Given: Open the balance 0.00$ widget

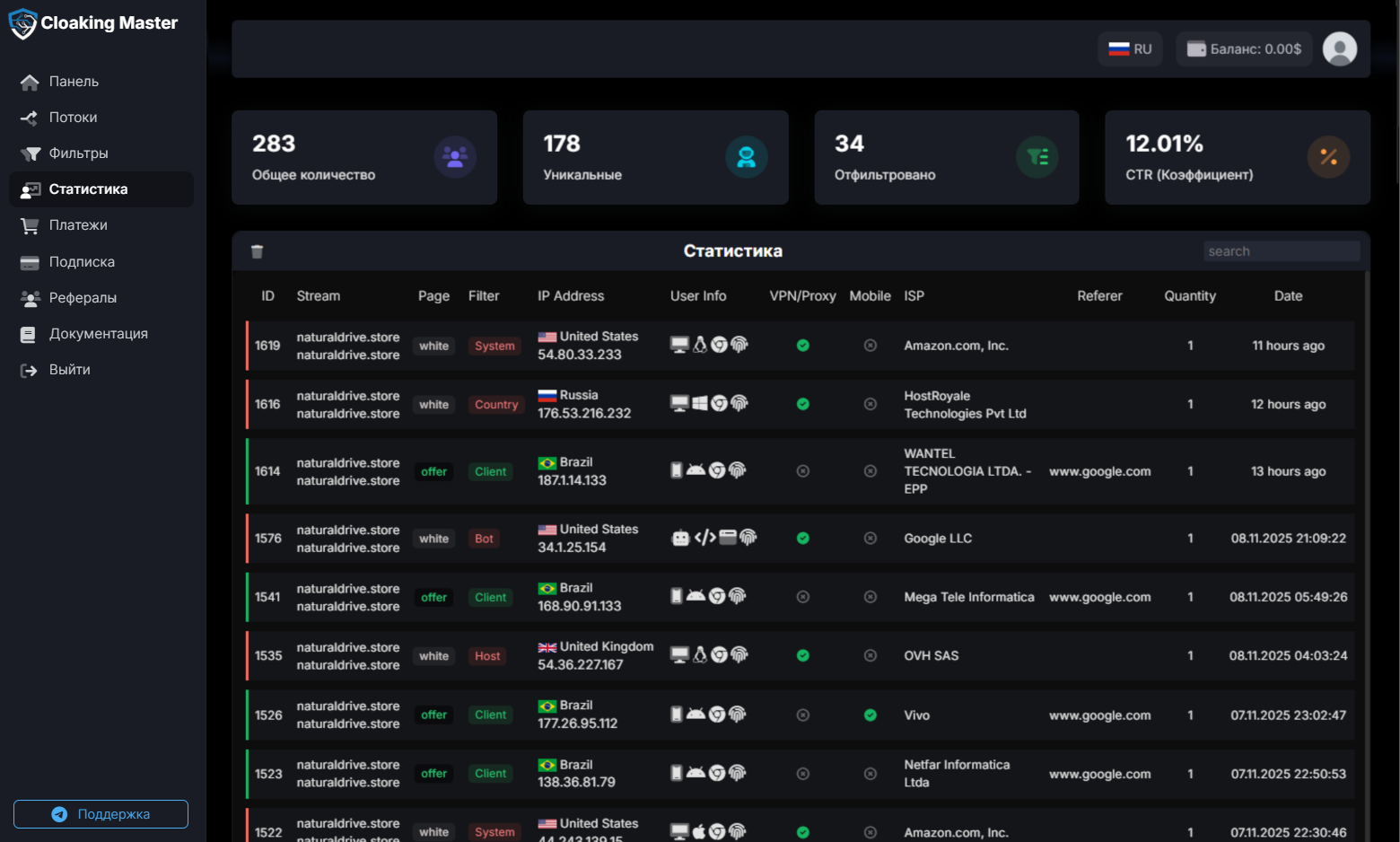Looking at the screenshot, I should coord(1244,49).
